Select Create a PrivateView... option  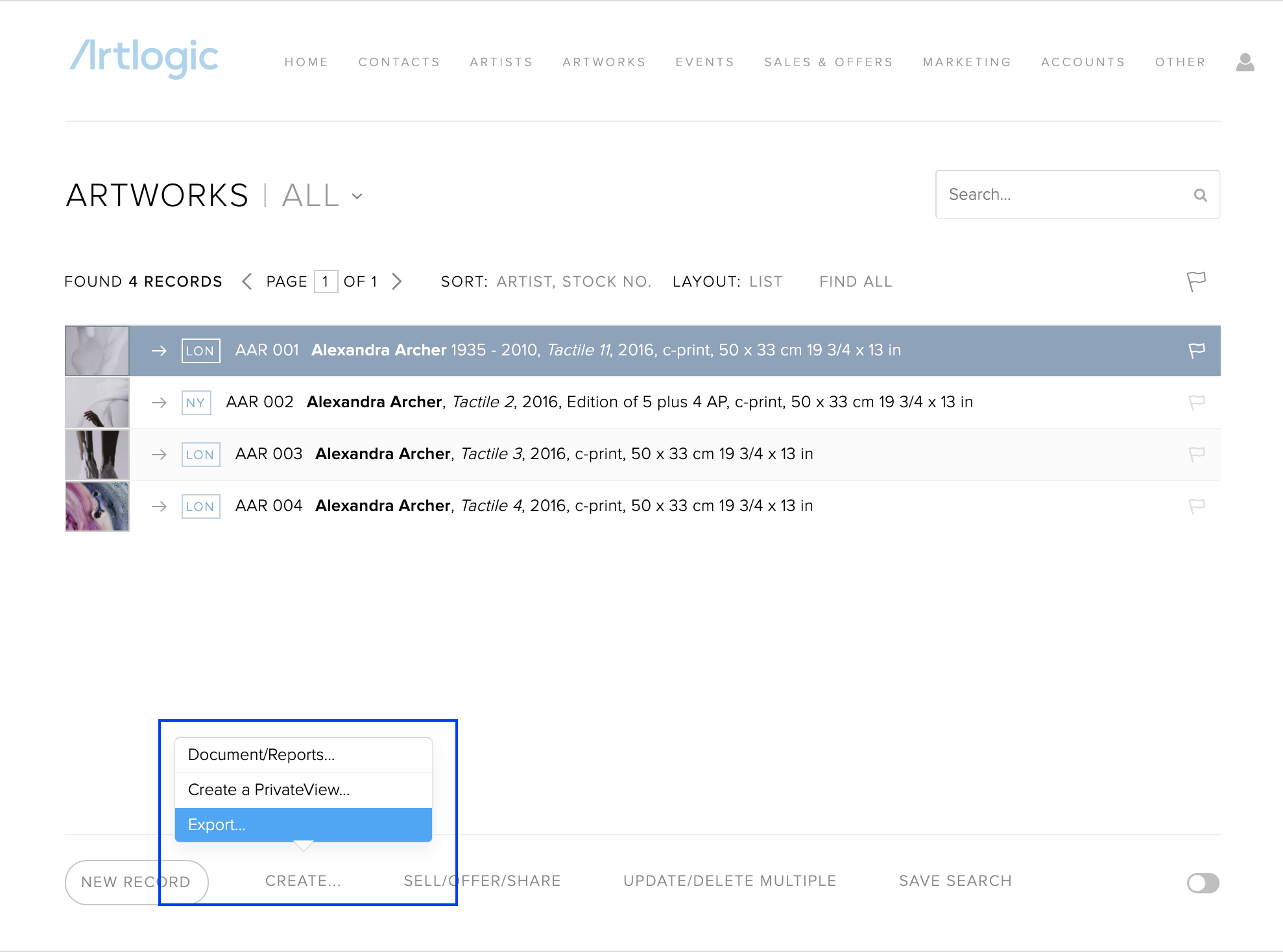coord(304,790)
